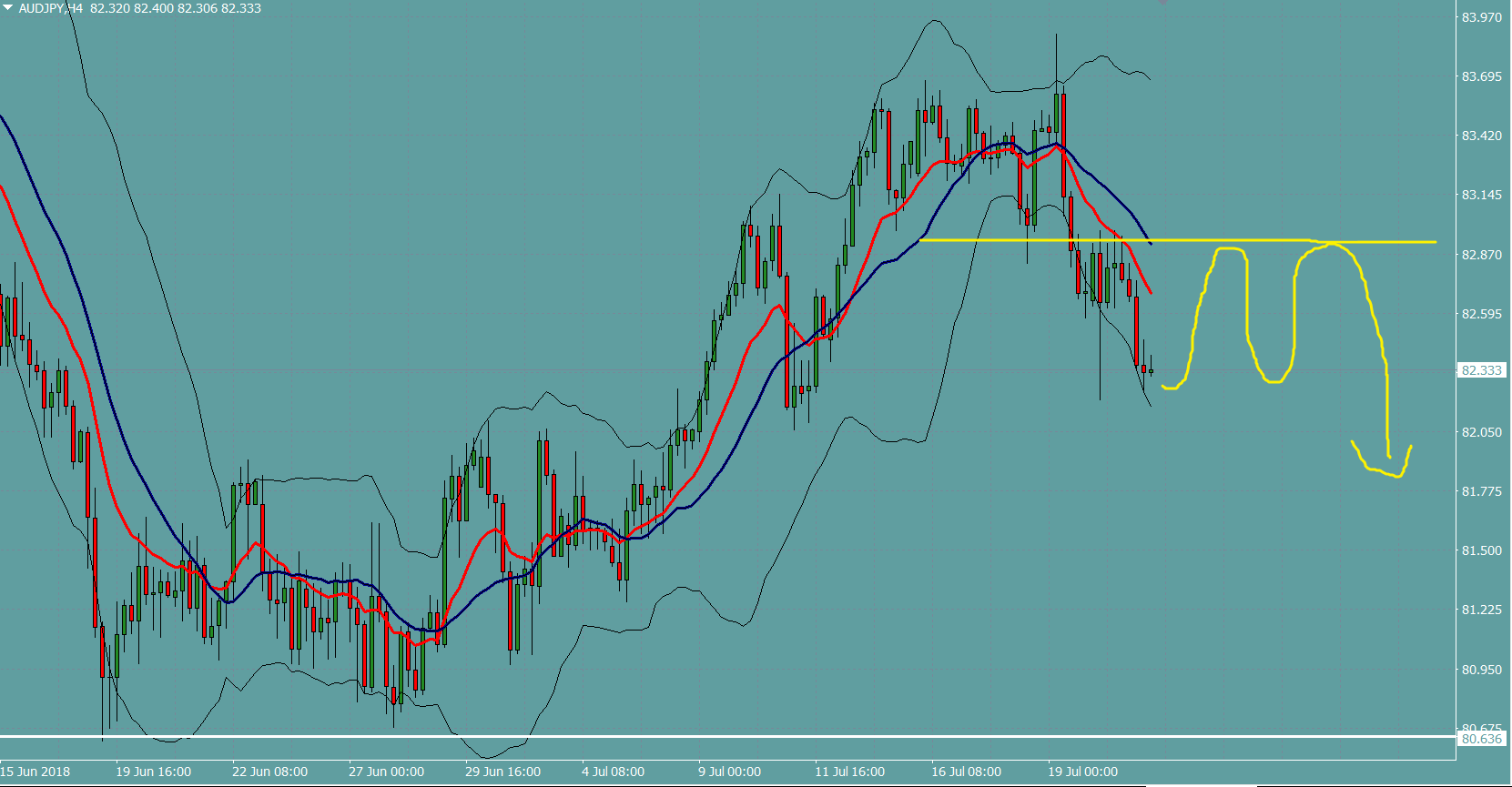Viewport: 1512px width, 787px height.
Task: Click the latest candle at chart's right edge
Action: click(x=1151, y=370)
